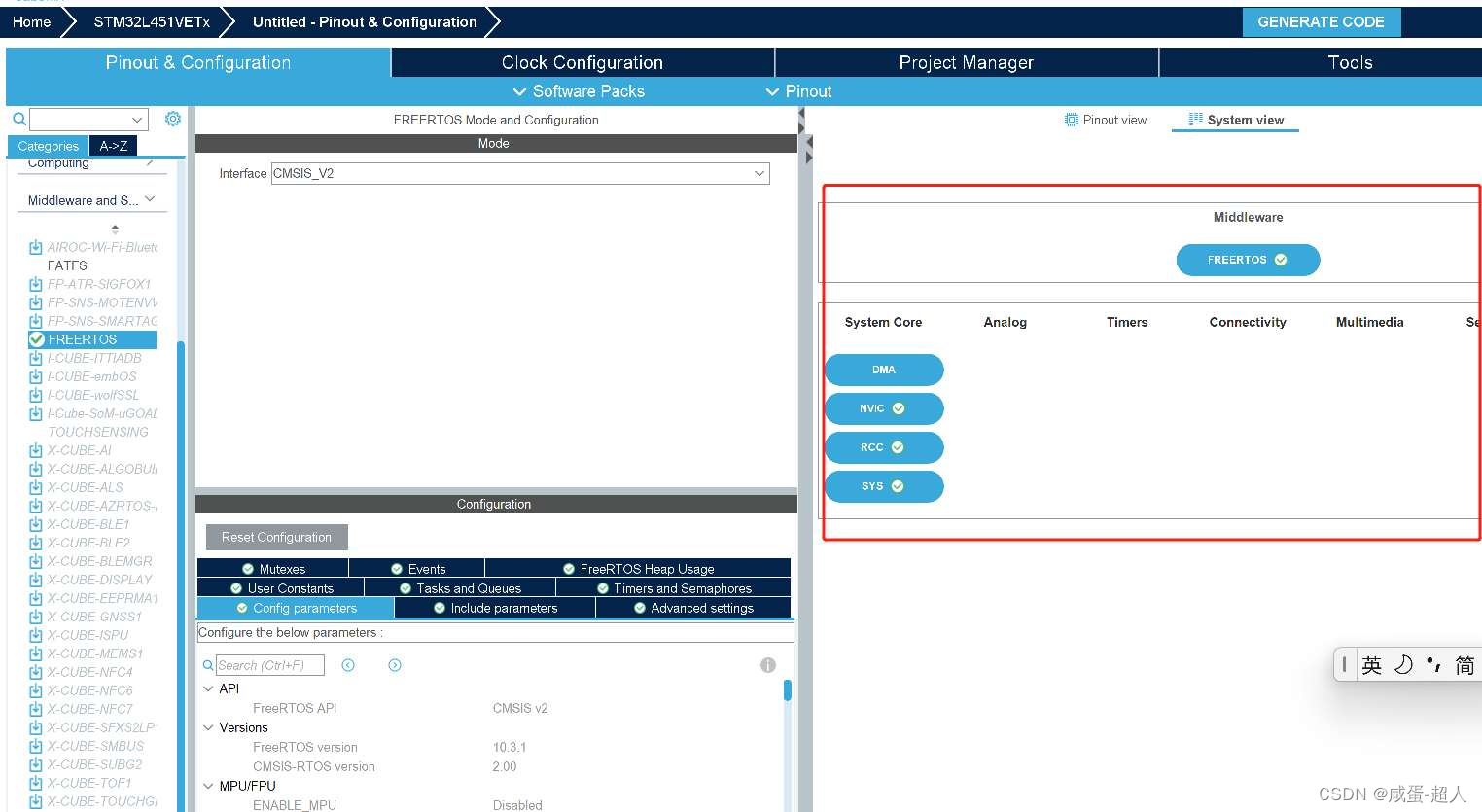Click download icon next to X-CUBE-SUBG2
Viewport: 1482px width, 812px height.
tap(36, 764)
